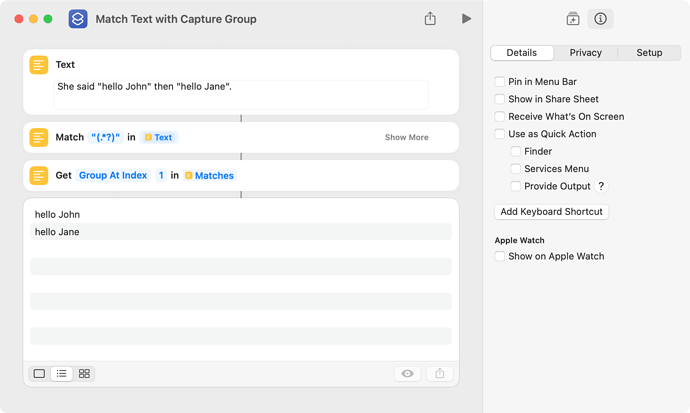Edit the regex pattern "(.*?)"
690x413 pixels.
(x=106, y=137)
